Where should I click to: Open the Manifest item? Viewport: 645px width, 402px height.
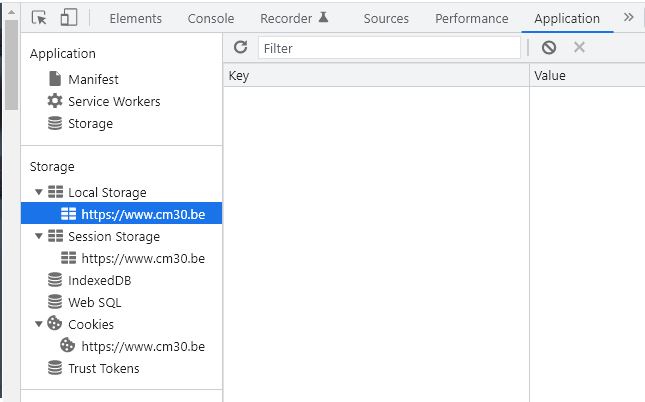[93, 79]
